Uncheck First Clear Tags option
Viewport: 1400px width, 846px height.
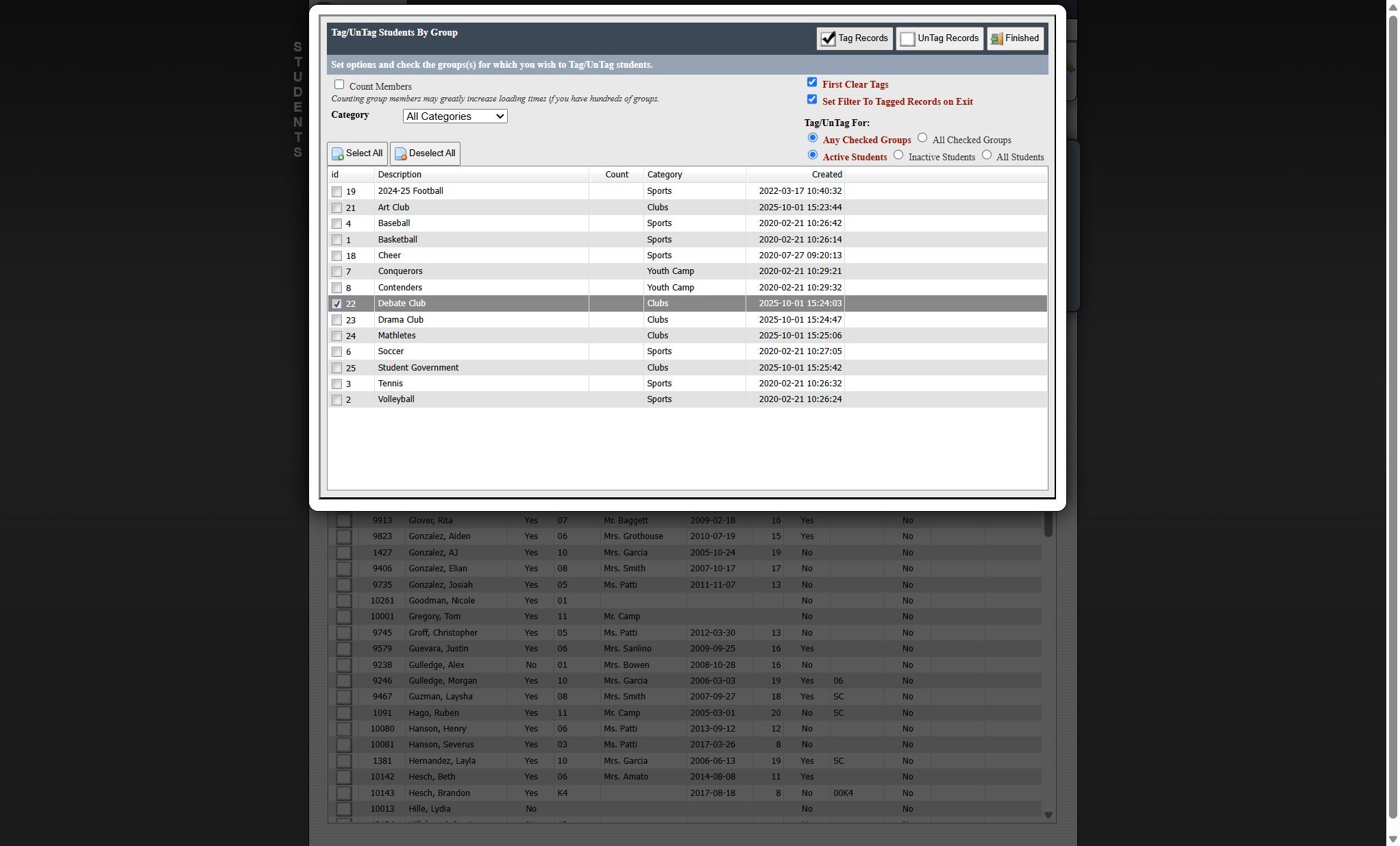click(812, 82)
